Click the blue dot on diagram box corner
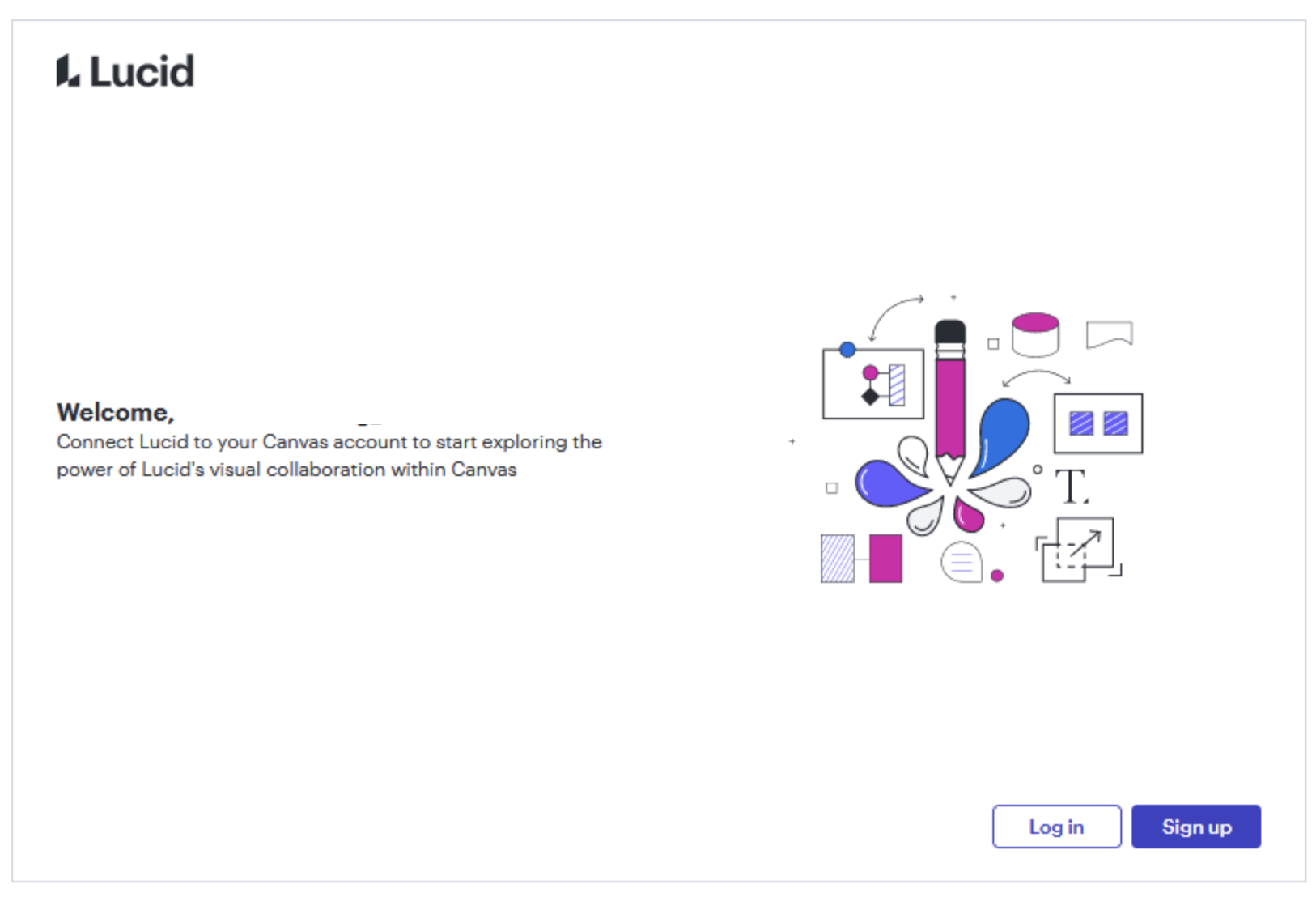The width and height of the screenshot is (1316, 897). [x=847, y=350]
